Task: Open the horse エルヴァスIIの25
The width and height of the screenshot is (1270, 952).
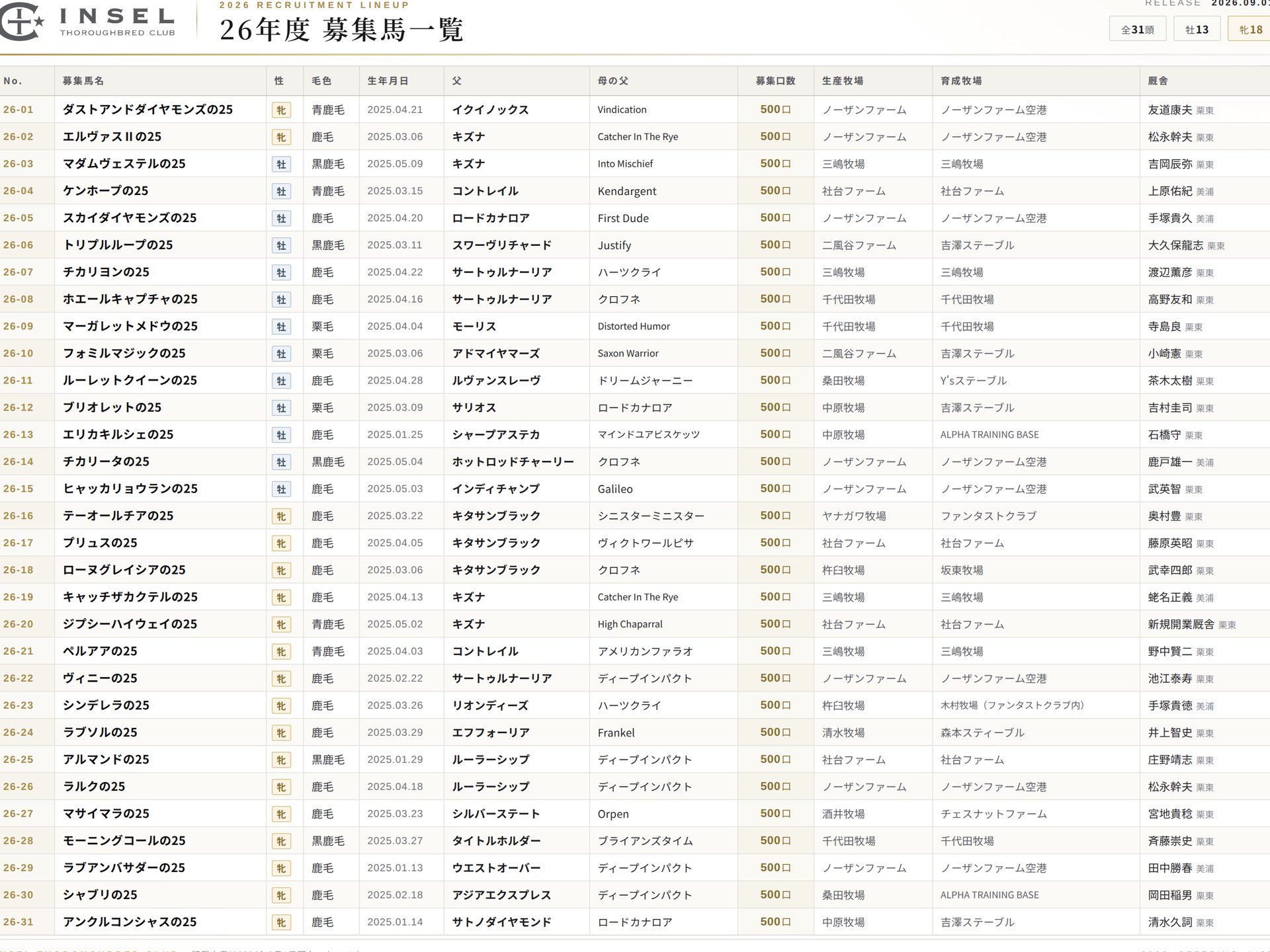Action: point(112,137)
